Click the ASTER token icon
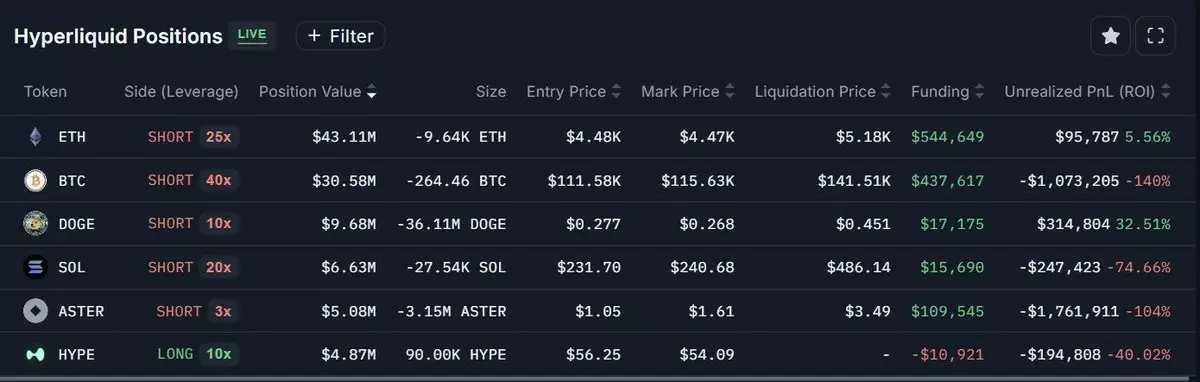The height and width of the screenshot is (382, 1200). 36,311
